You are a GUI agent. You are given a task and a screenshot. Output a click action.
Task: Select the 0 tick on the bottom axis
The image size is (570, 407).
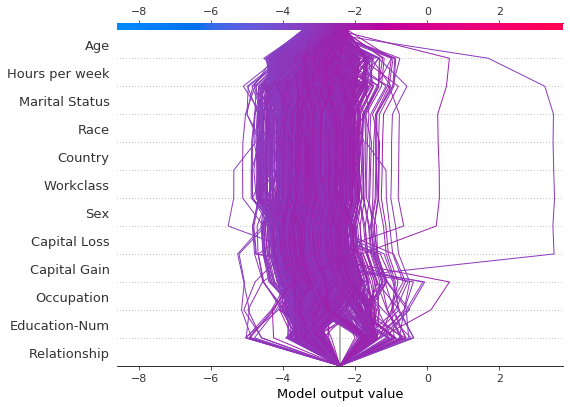[428, 378]
